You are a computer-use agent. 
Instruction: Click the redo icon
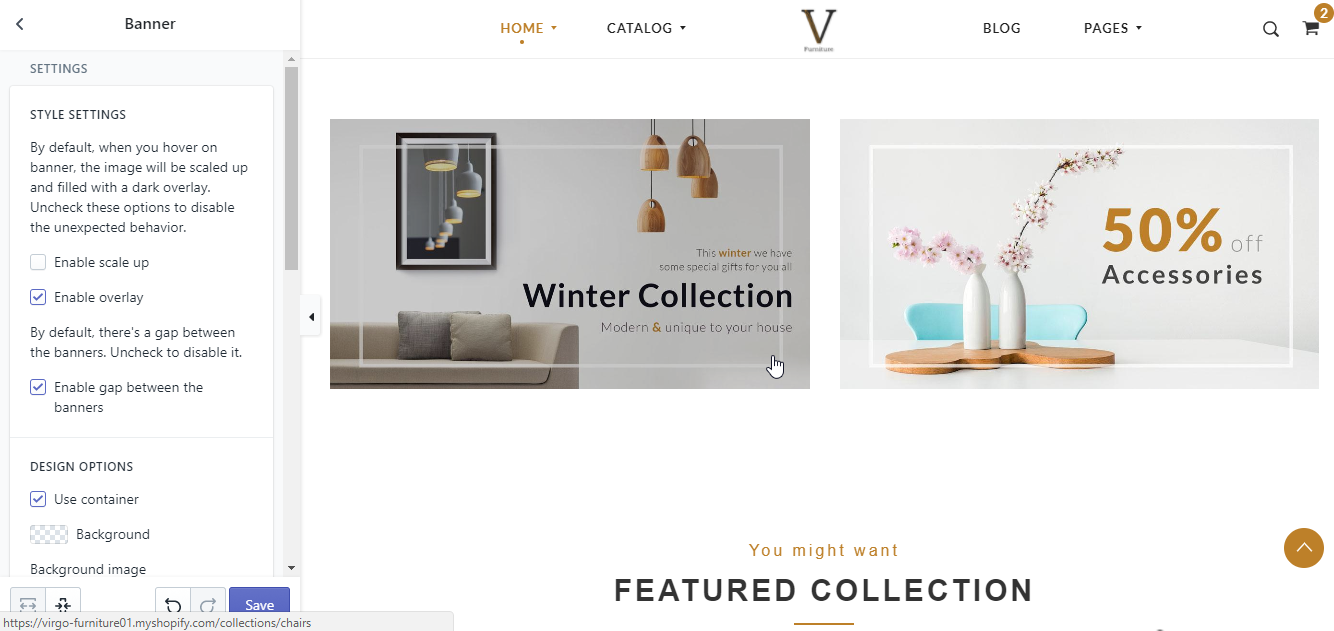click(208, 605)
